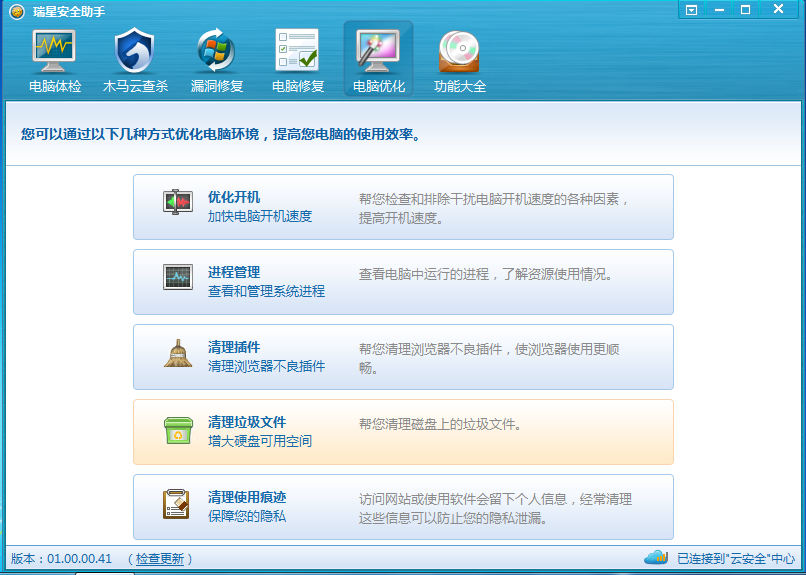Screen dimensions: 806x575
Task: Switch to the 木马云查杀 tab label
Action: 136,86
